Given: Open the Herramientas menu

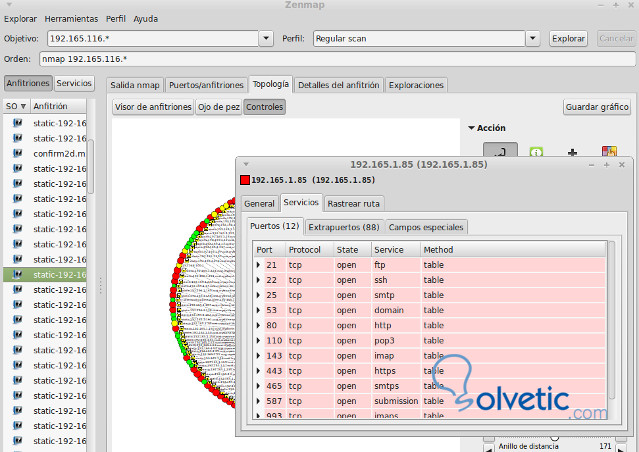Looking at the screenshot, I should click(x=71, y=19).
